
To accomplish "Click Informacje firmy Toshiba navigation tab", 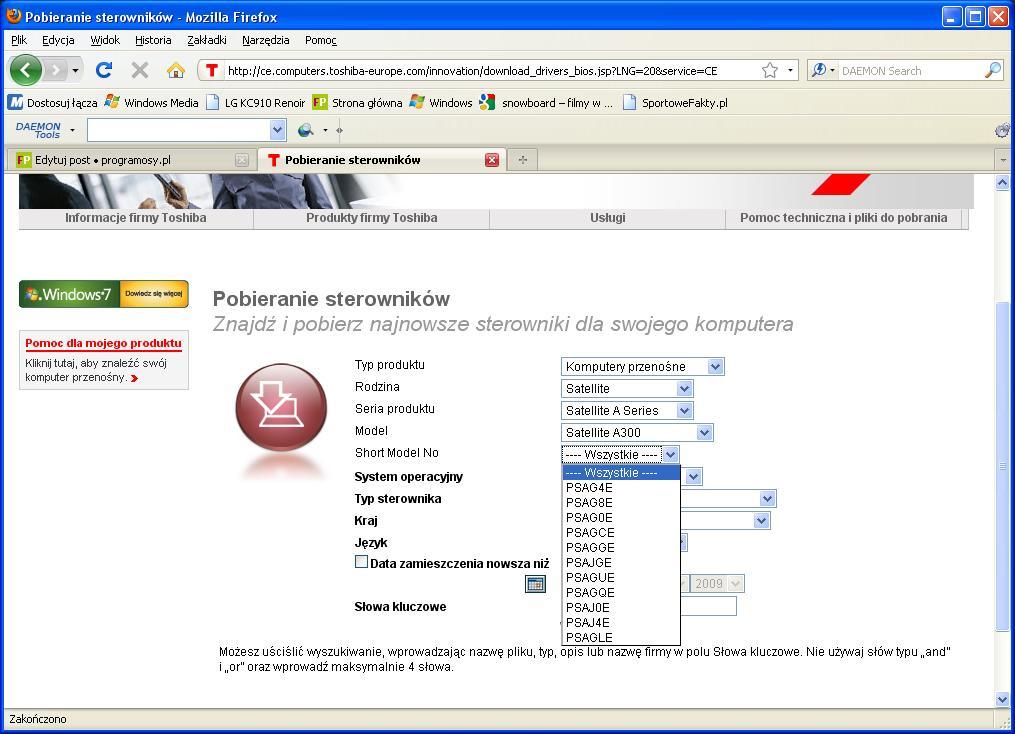I will [x=135, y=218].
